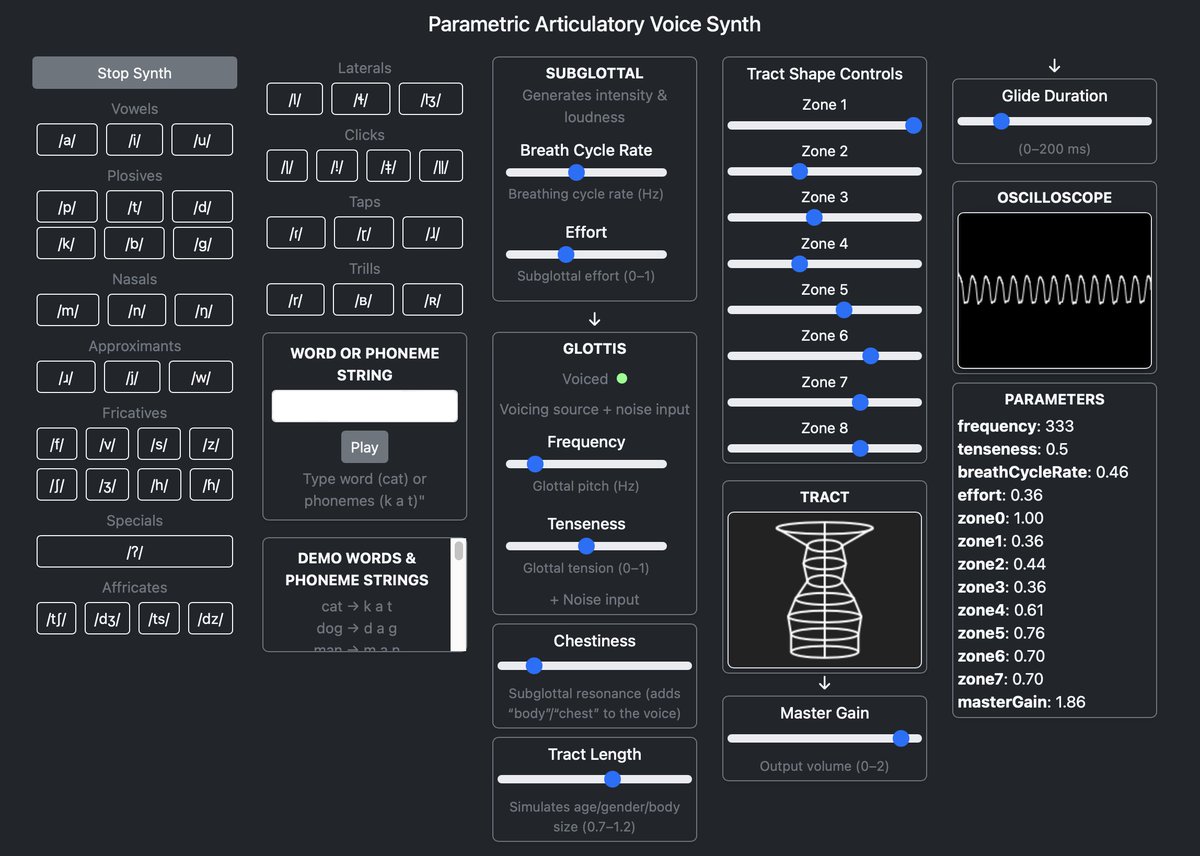Screen dimensions: 1200x856
Task: Select the /ɺ/ button under Taps
Action: pos(433,233)
